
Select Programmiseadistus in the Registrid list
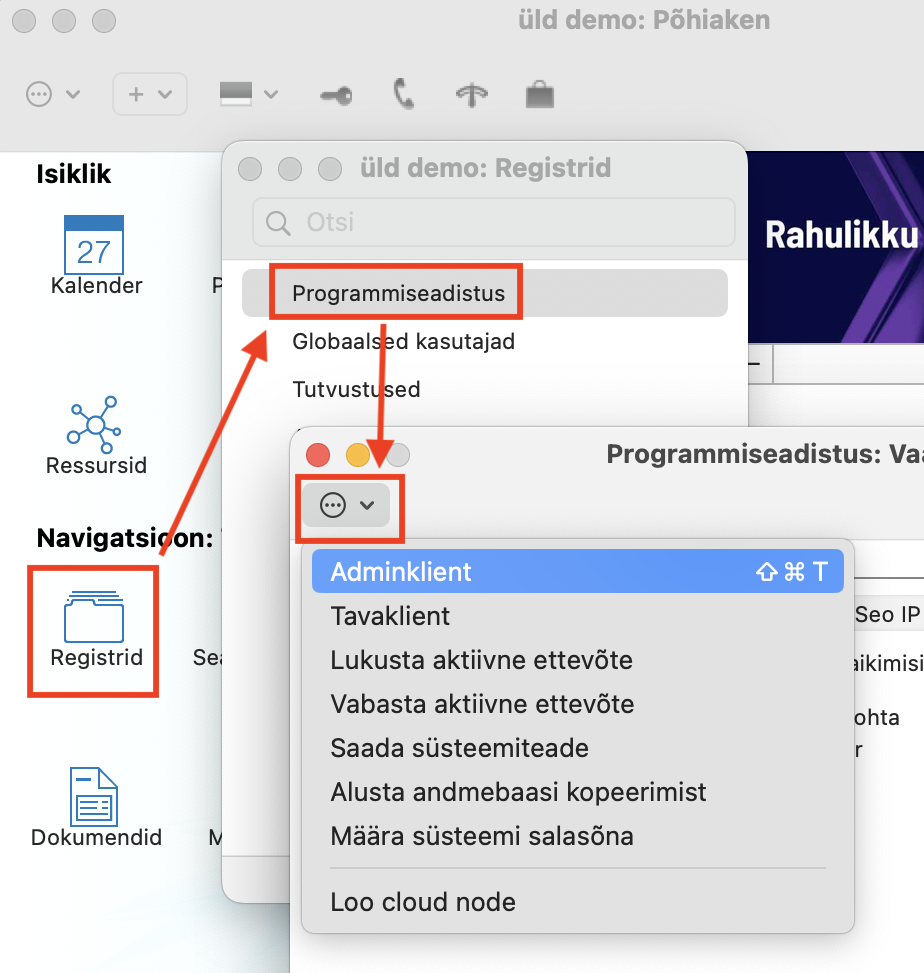[x=397, y=294]
